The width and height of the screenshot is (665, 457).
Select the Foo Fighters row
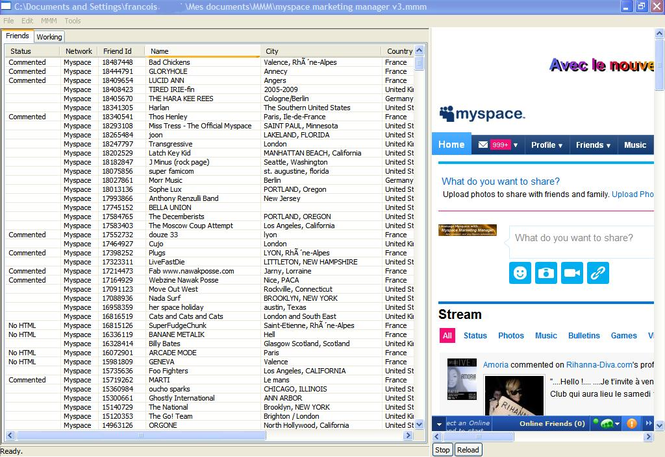pos(210,371)
